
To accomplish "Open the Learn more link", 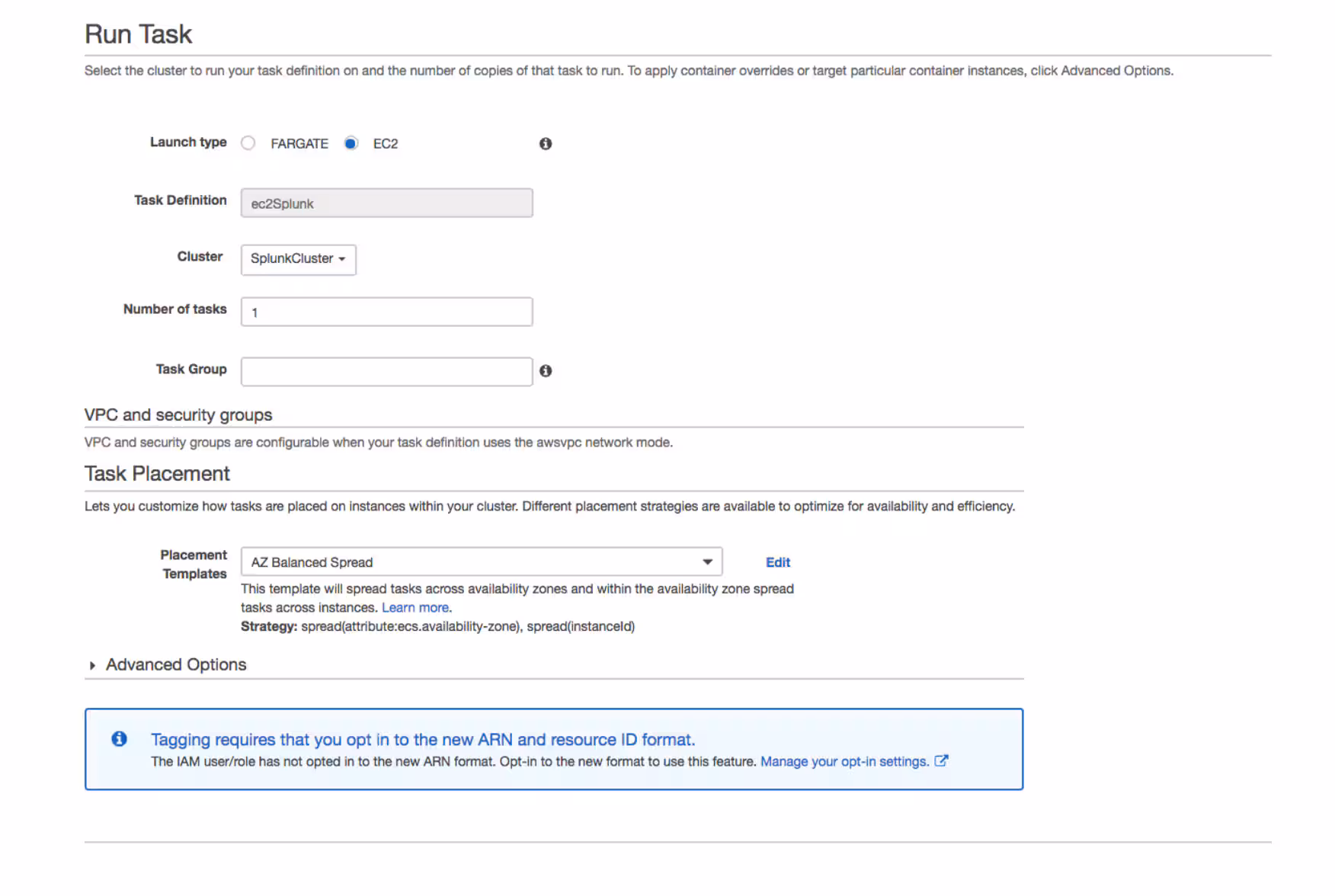I will (x=415, y=607).
